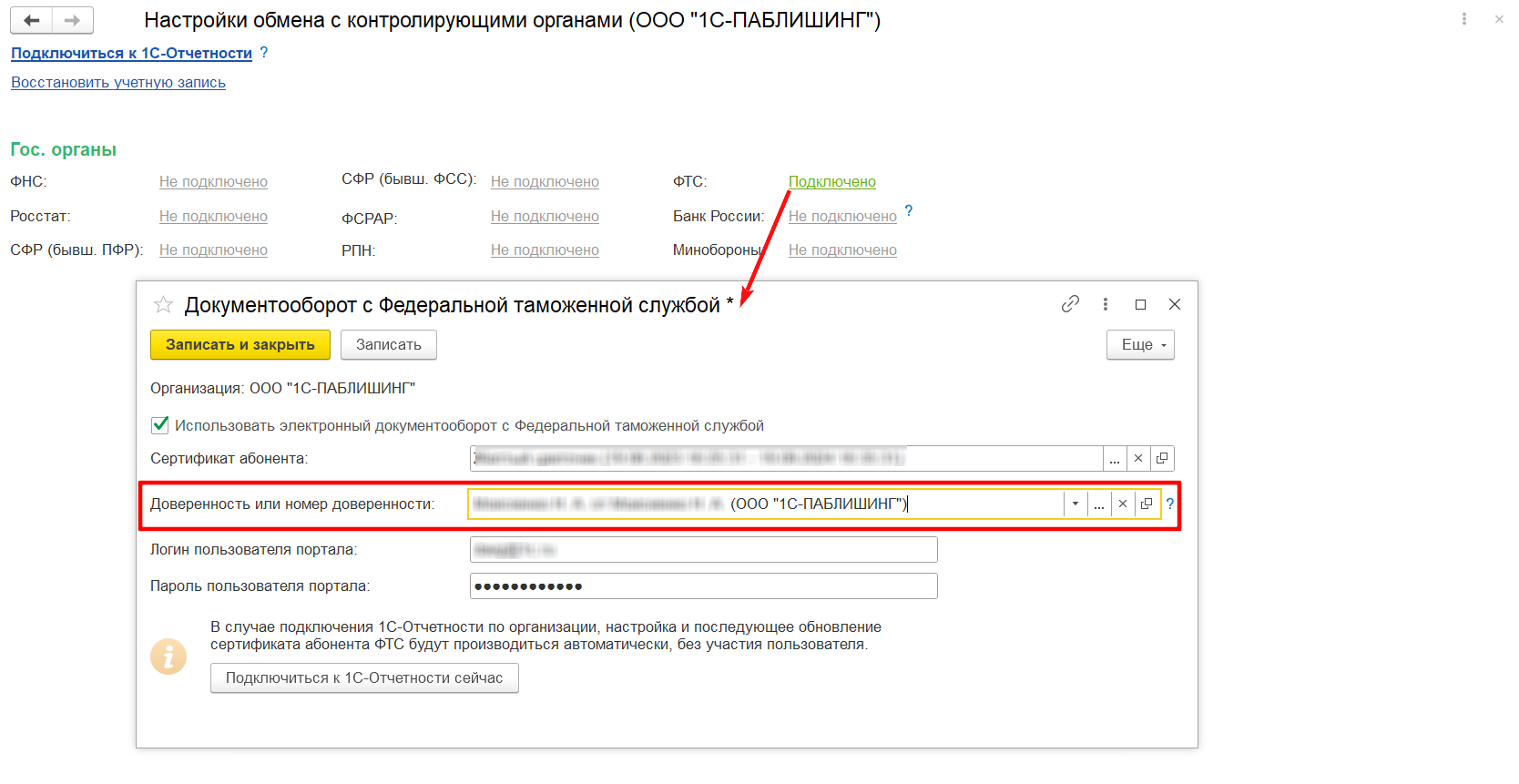Open ФТС Подключено status link
Screen dimensions: 1519x784
[832, 181]
